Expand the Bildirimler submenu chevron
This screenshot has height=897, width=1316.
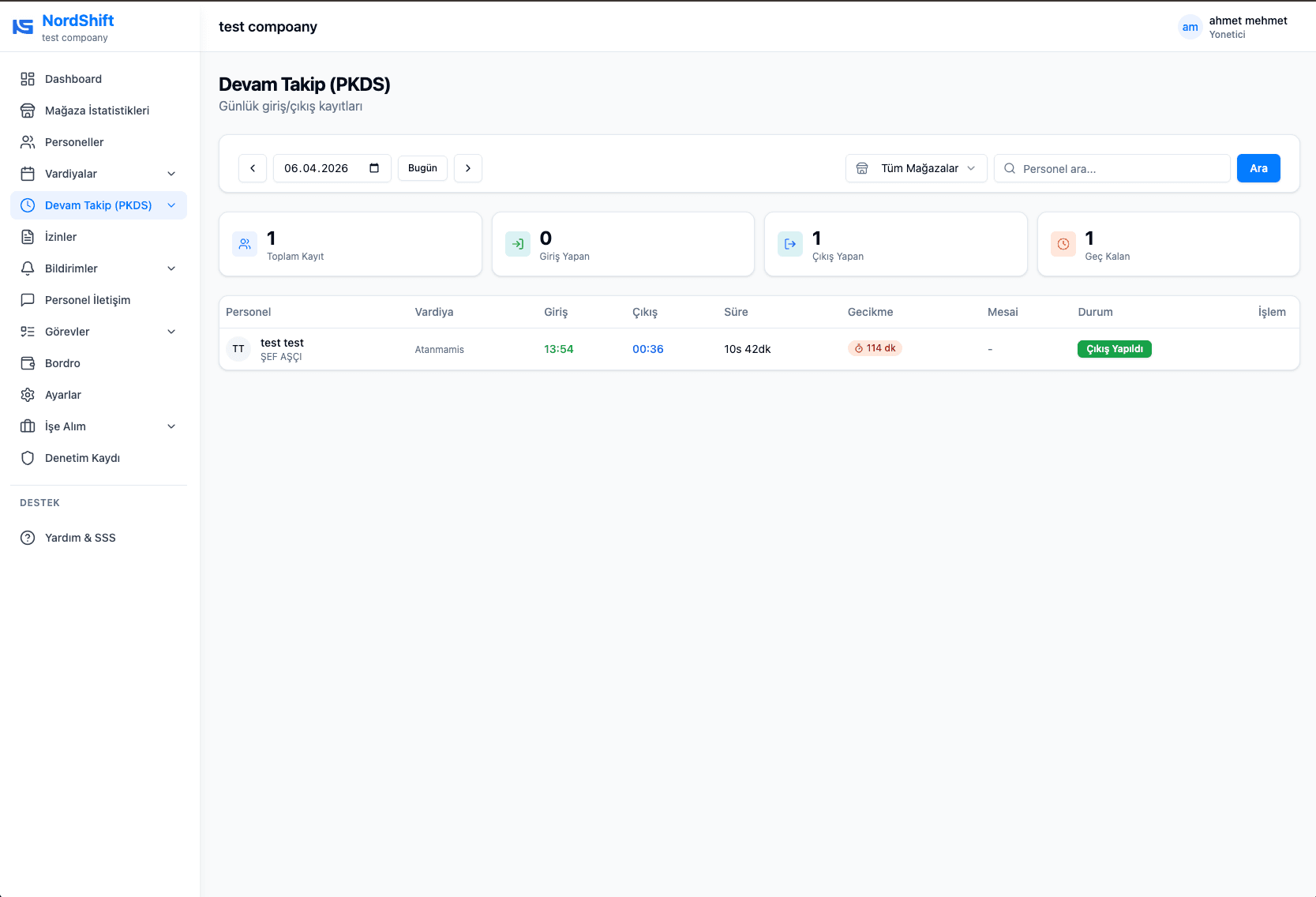click(x=171, y=268)
